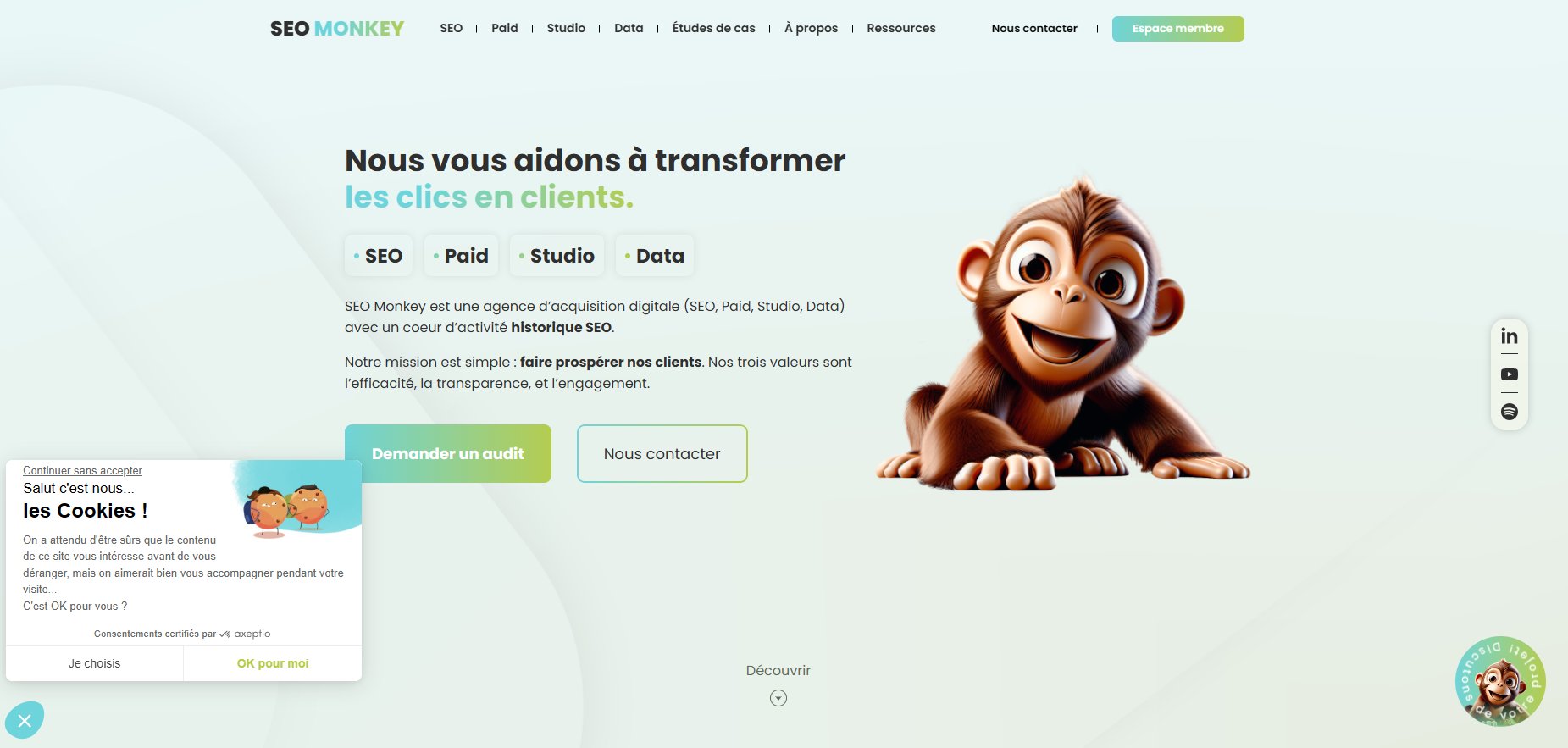Open the Studio menu

click(x=566, y=28)
